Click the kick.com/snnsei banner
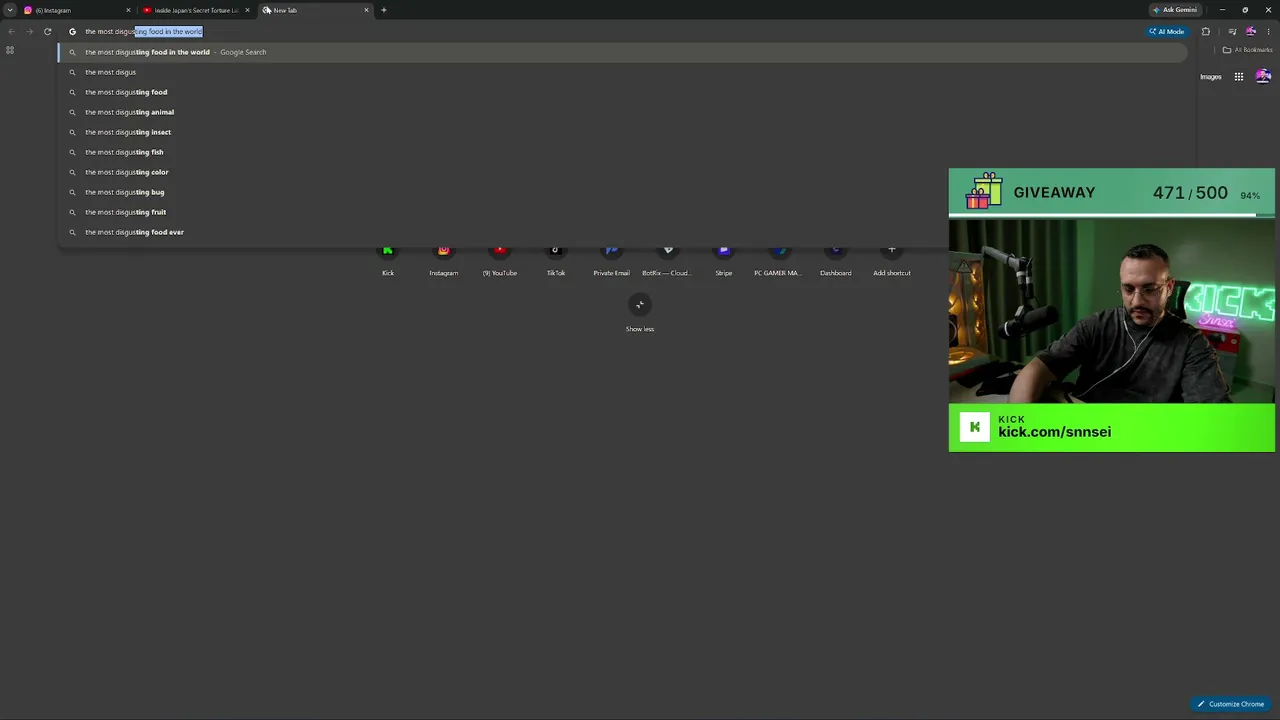Viewport: 1280px width, 720px height. pos(1112,428)
